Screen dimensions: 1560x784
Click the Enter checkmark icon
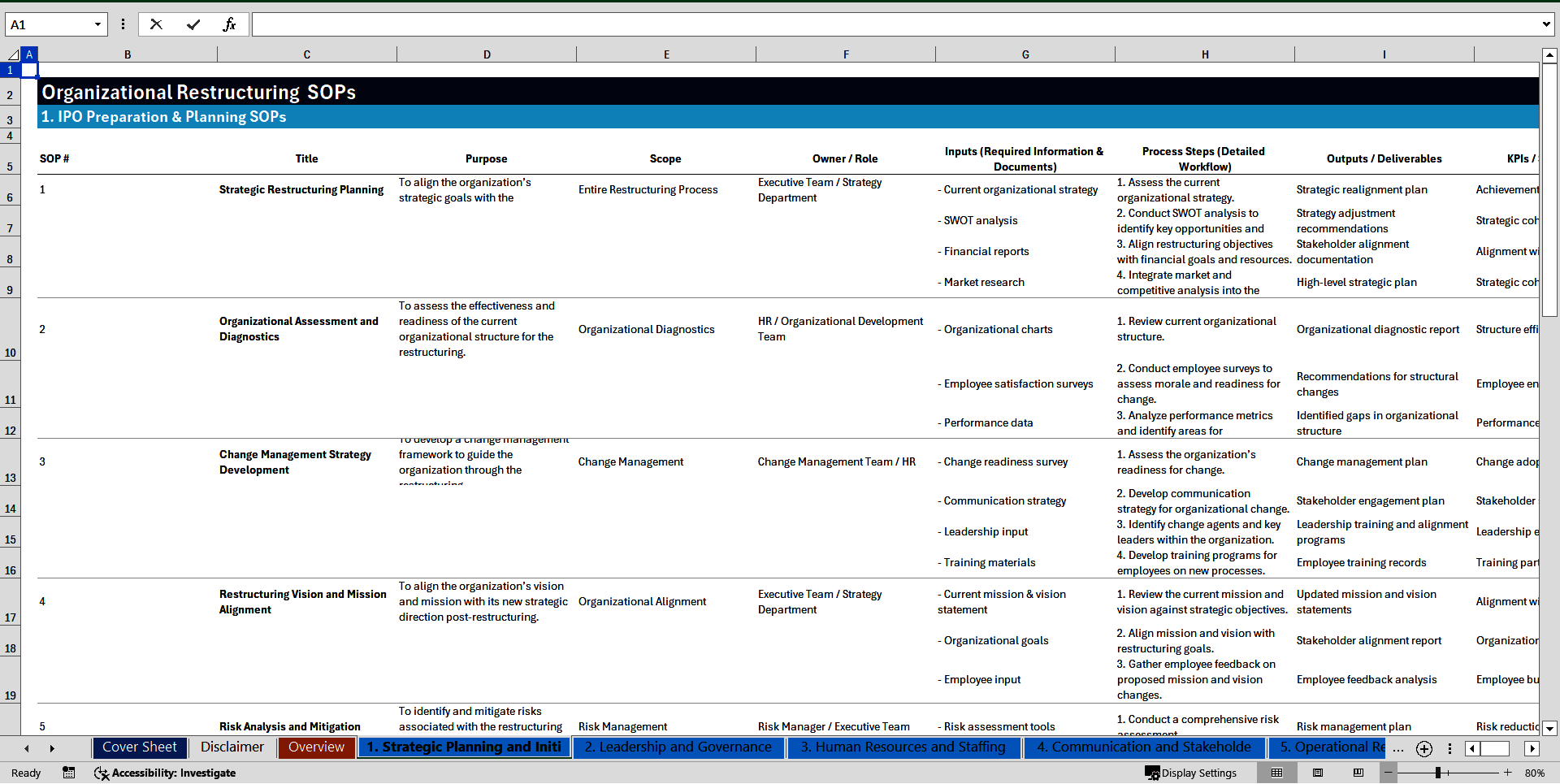coord(193,24)
